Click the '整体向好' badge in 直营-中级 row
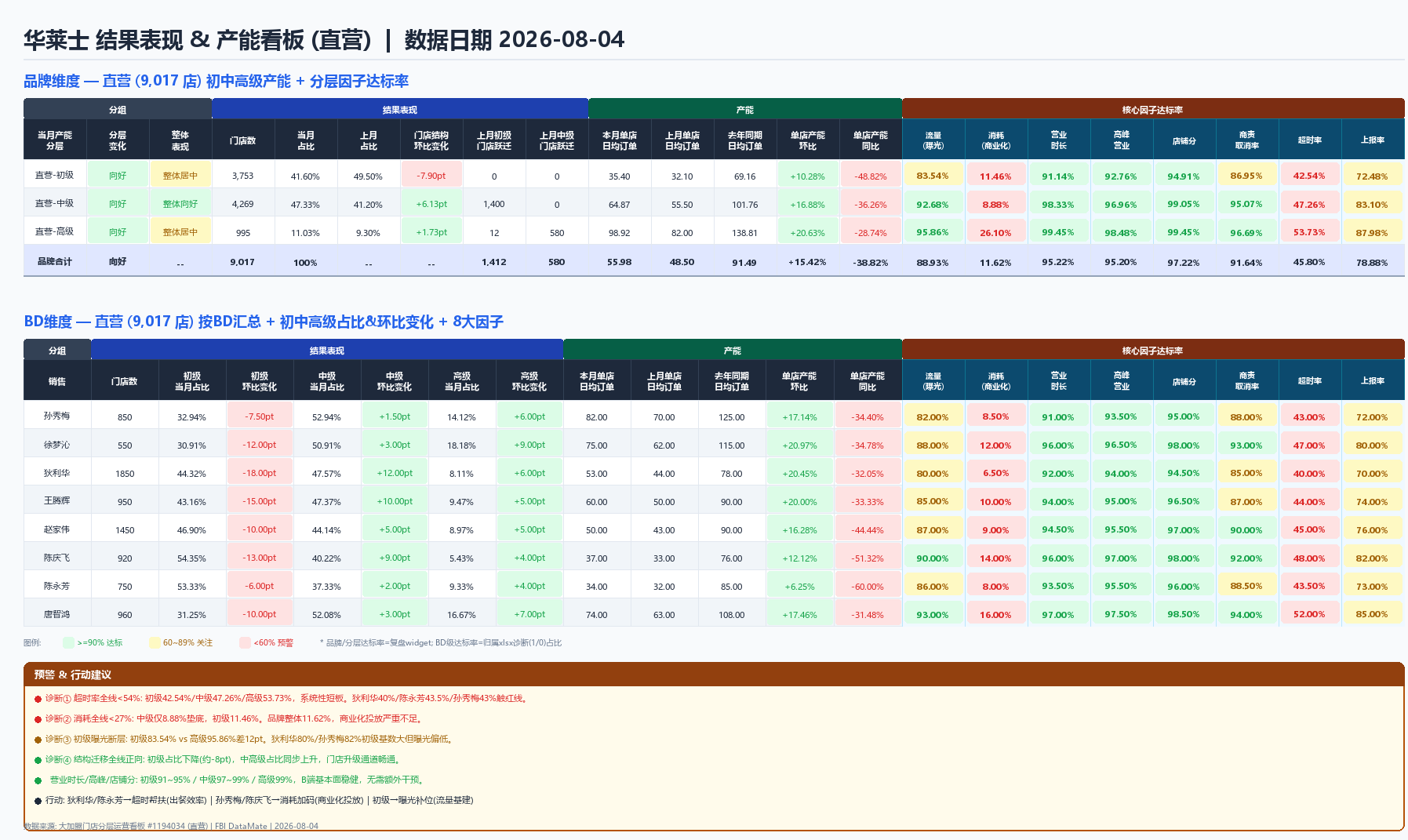 180,204
